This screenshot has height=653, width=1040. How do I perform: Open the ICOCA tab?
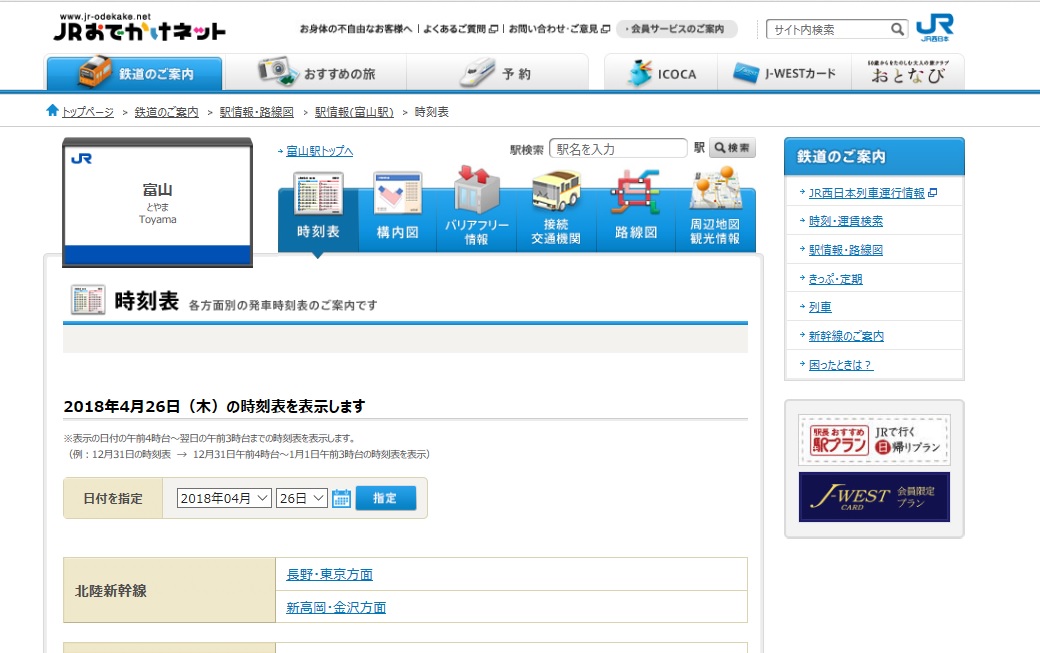tap(662, 74)
